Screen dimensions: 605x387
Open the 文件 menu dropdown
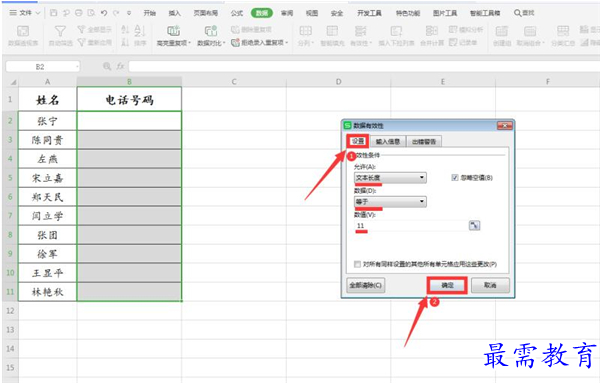pos(25,13)
